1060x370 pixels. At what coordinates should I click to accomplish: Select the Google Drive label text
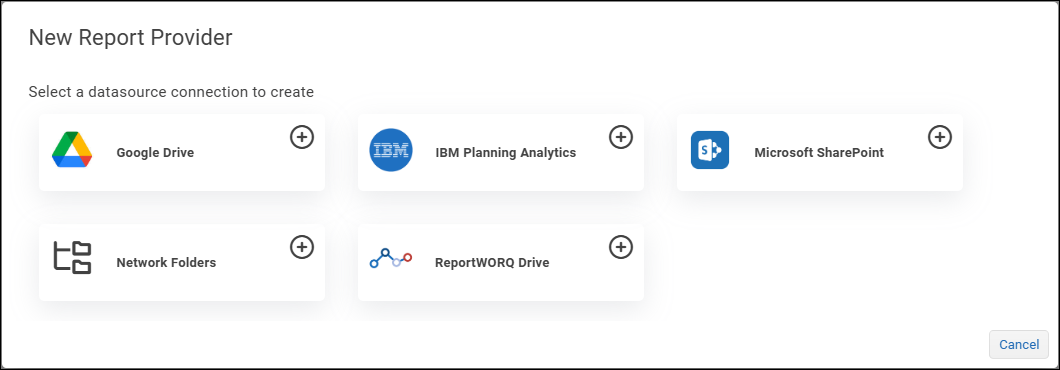click(x=155, y=153)
